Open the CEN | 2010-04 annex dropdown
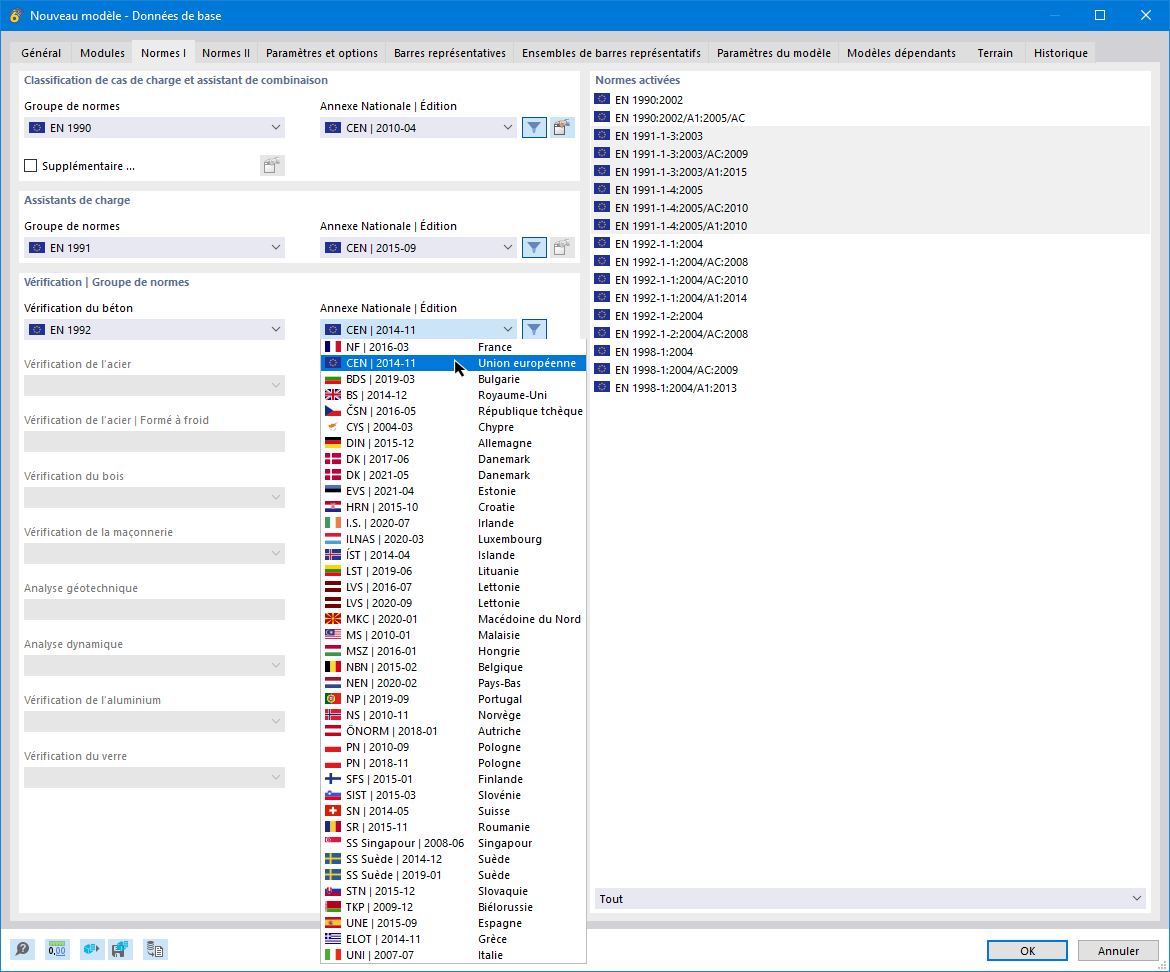Image resolution: width=1170 pixels, height=972 pixels. [419, 128]
